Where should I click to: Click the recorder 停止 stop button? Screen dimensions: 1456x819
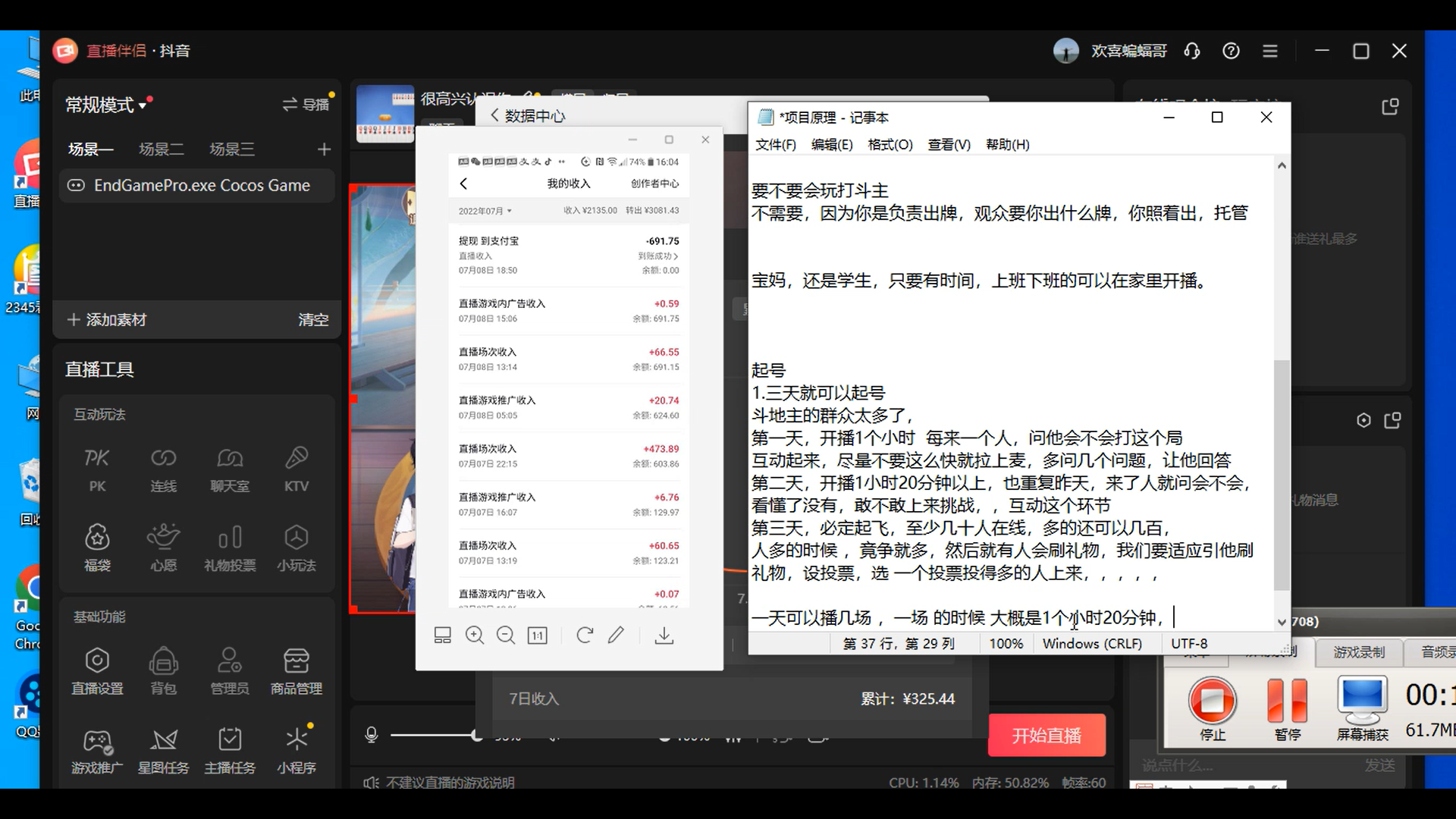1212,708
